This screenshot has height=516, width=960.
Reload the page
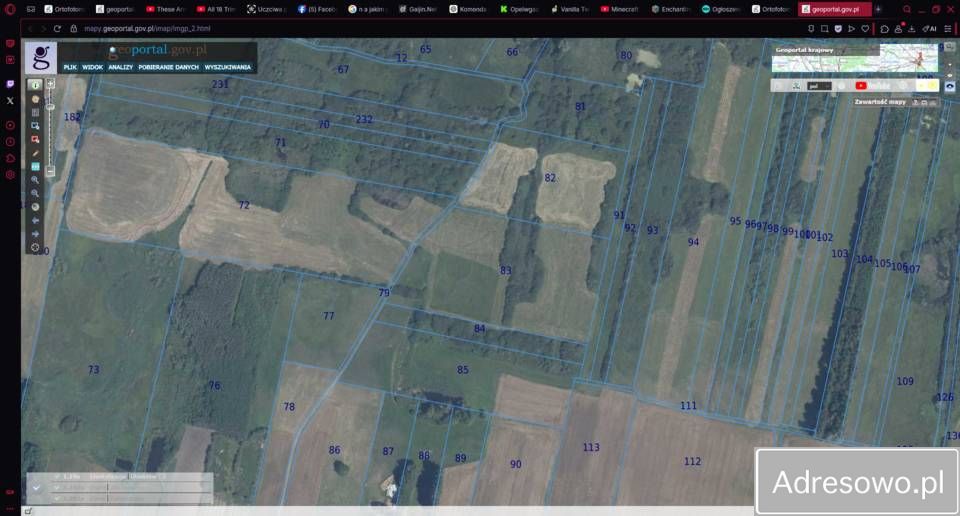57,28
